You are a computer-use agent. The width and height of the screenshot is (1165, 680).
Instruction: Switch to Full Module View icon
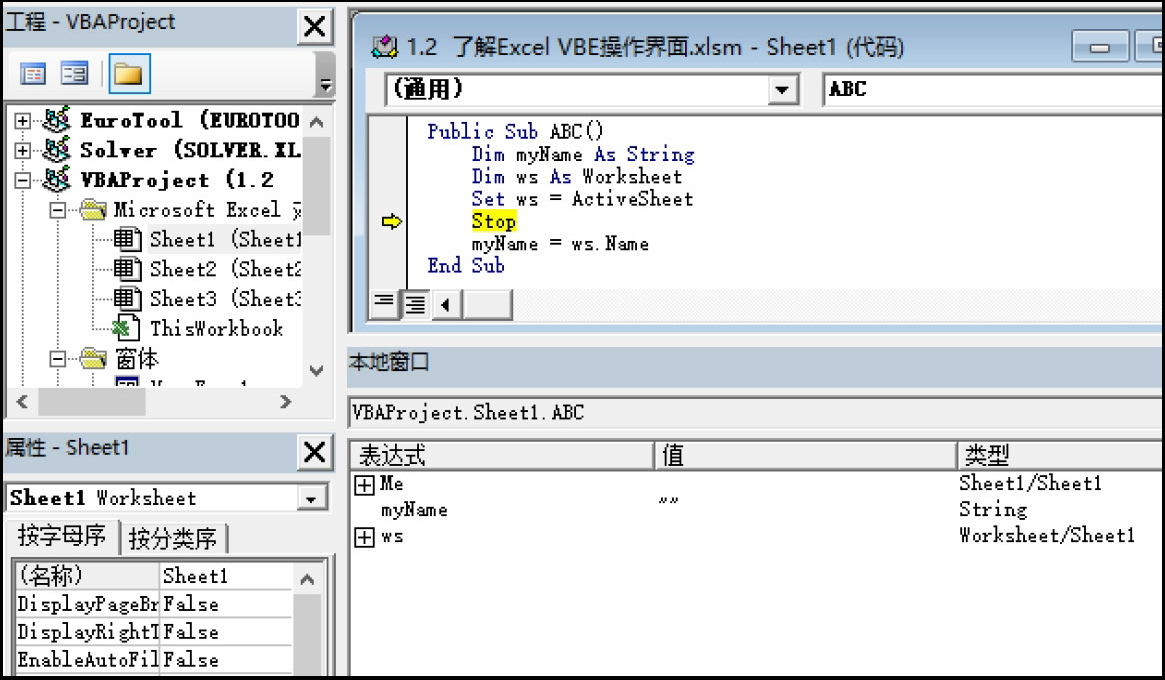click(x=414, y=303)
